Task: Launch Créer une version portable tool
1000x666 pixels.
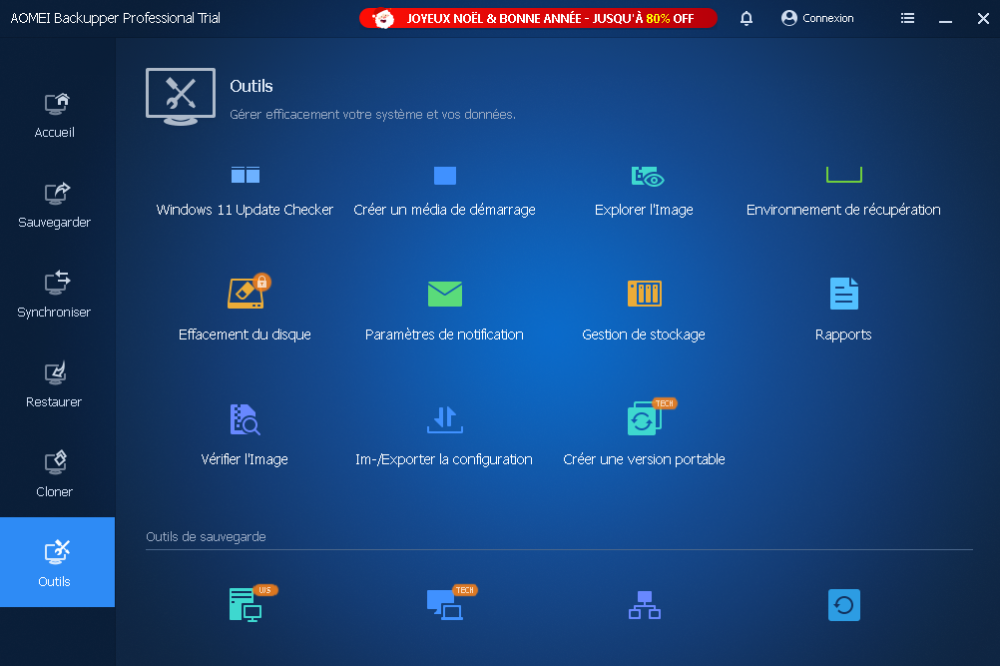Action: click(644, 419)
